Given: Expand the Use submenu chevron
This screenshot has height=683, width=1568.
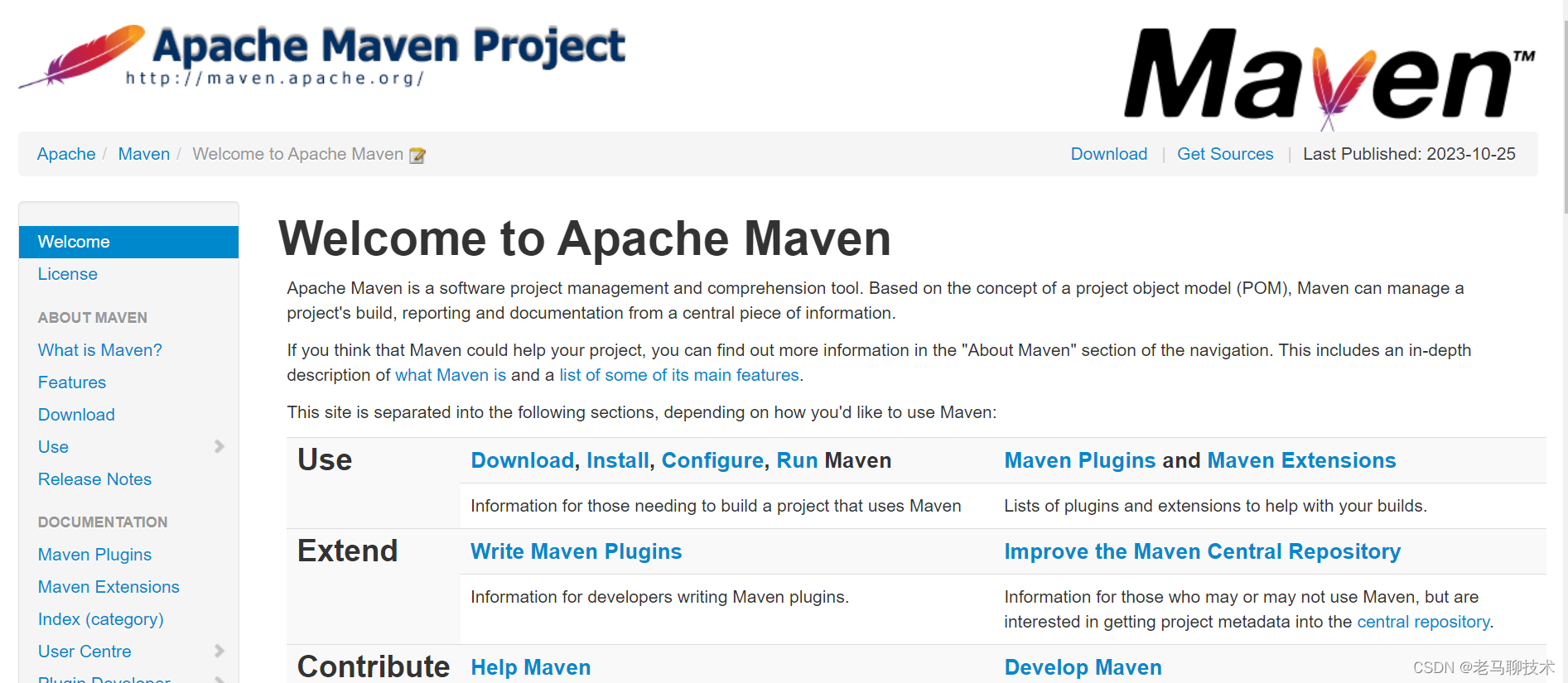Looking at the screenshot, I should click(220, 446).
